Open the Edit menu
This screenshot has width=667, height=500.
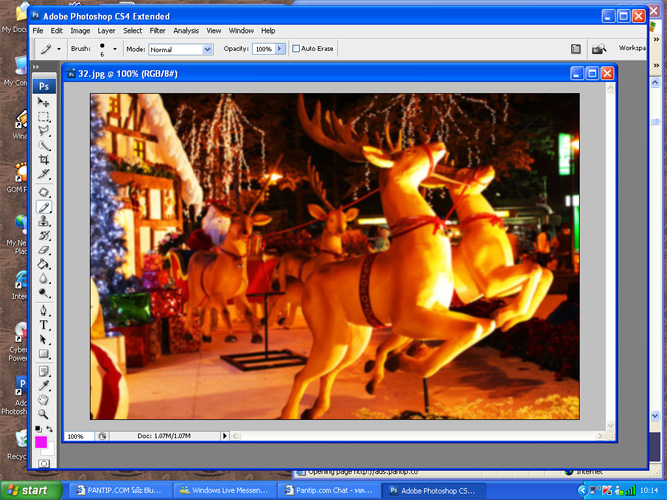(57, 31)
